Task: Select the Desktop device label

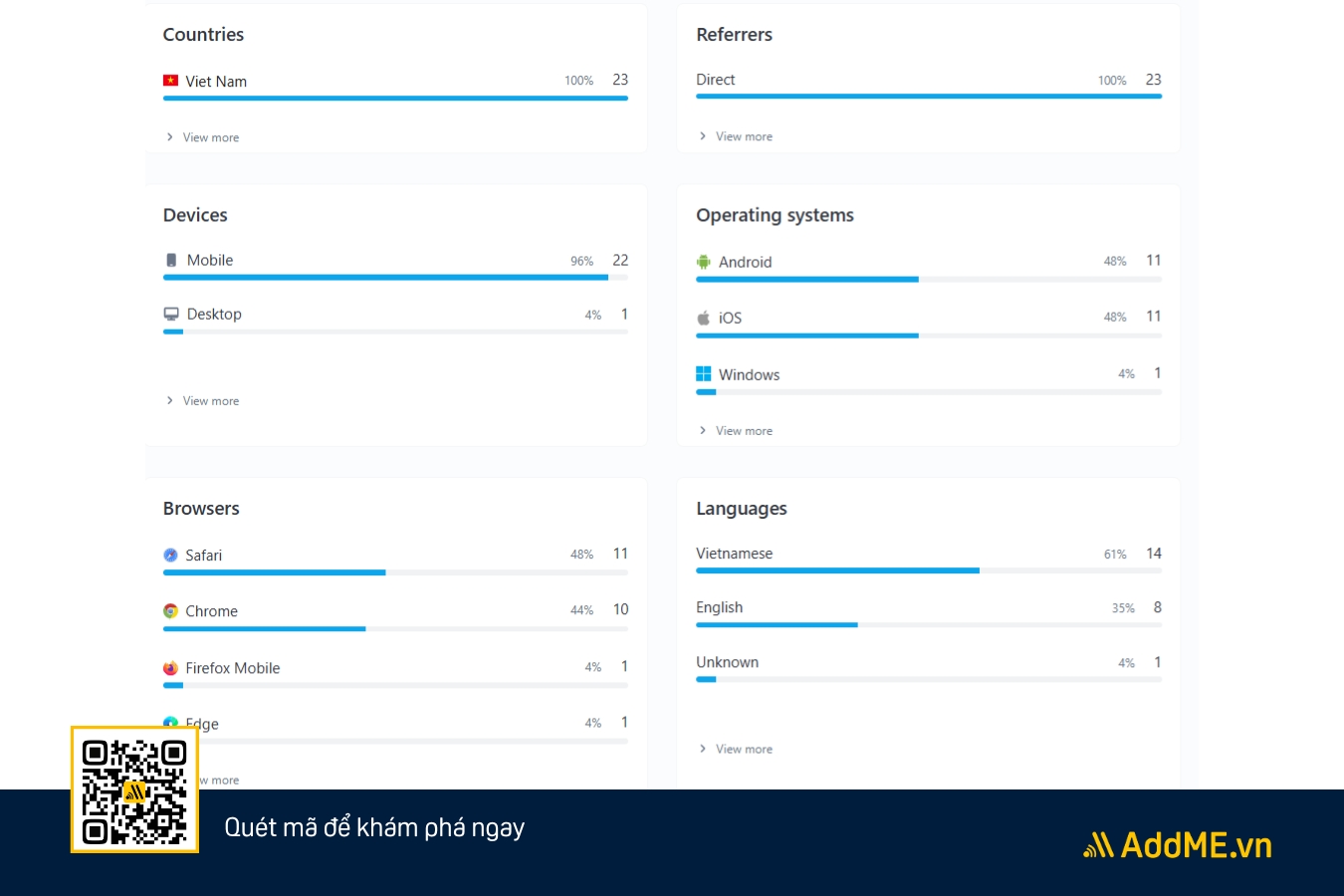Action: click(x=214, y=314)
